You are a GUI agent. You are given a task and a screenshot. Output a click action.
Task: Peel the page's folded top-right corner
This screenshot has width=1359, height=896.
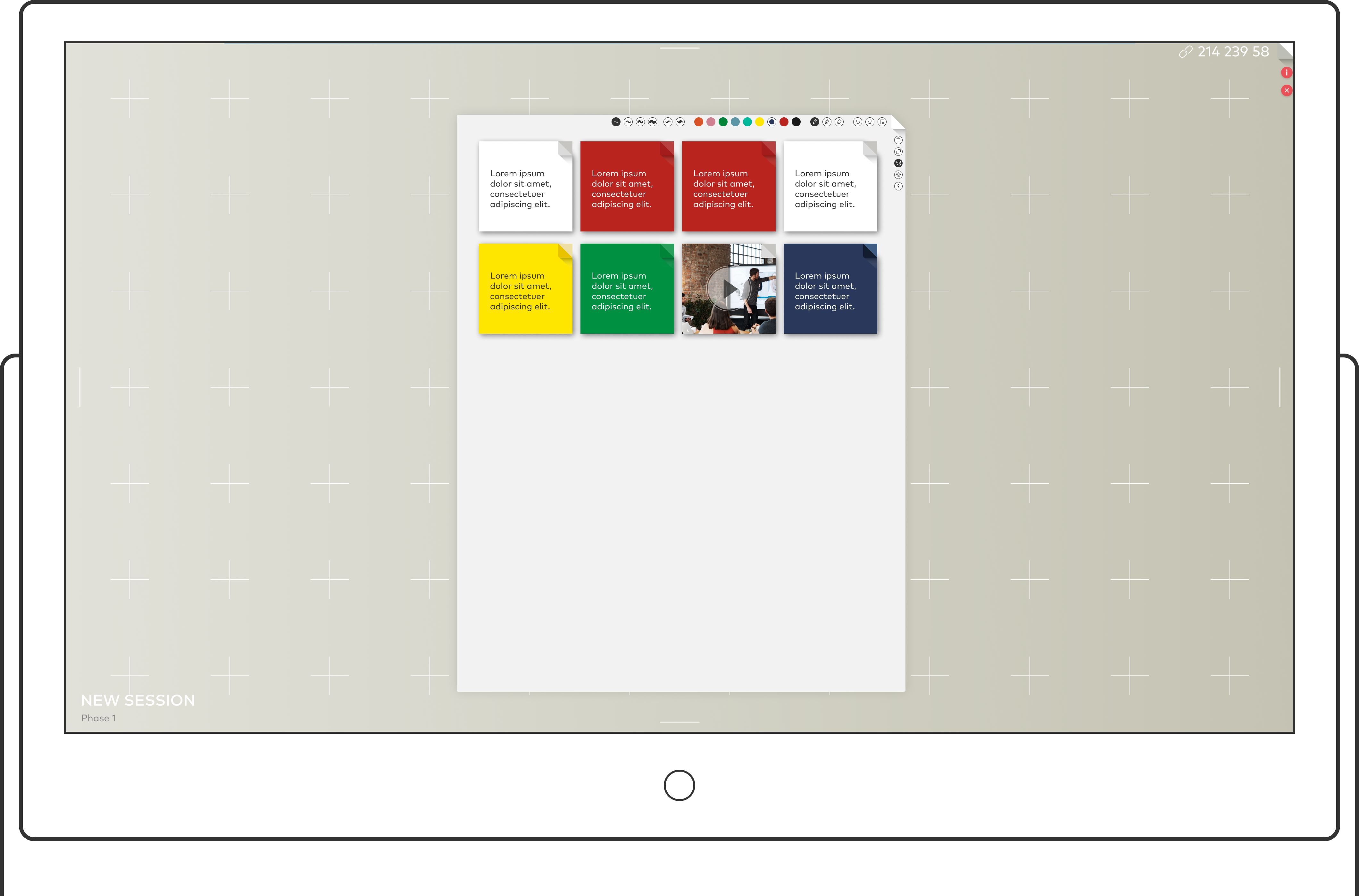(x=898, y=122)
